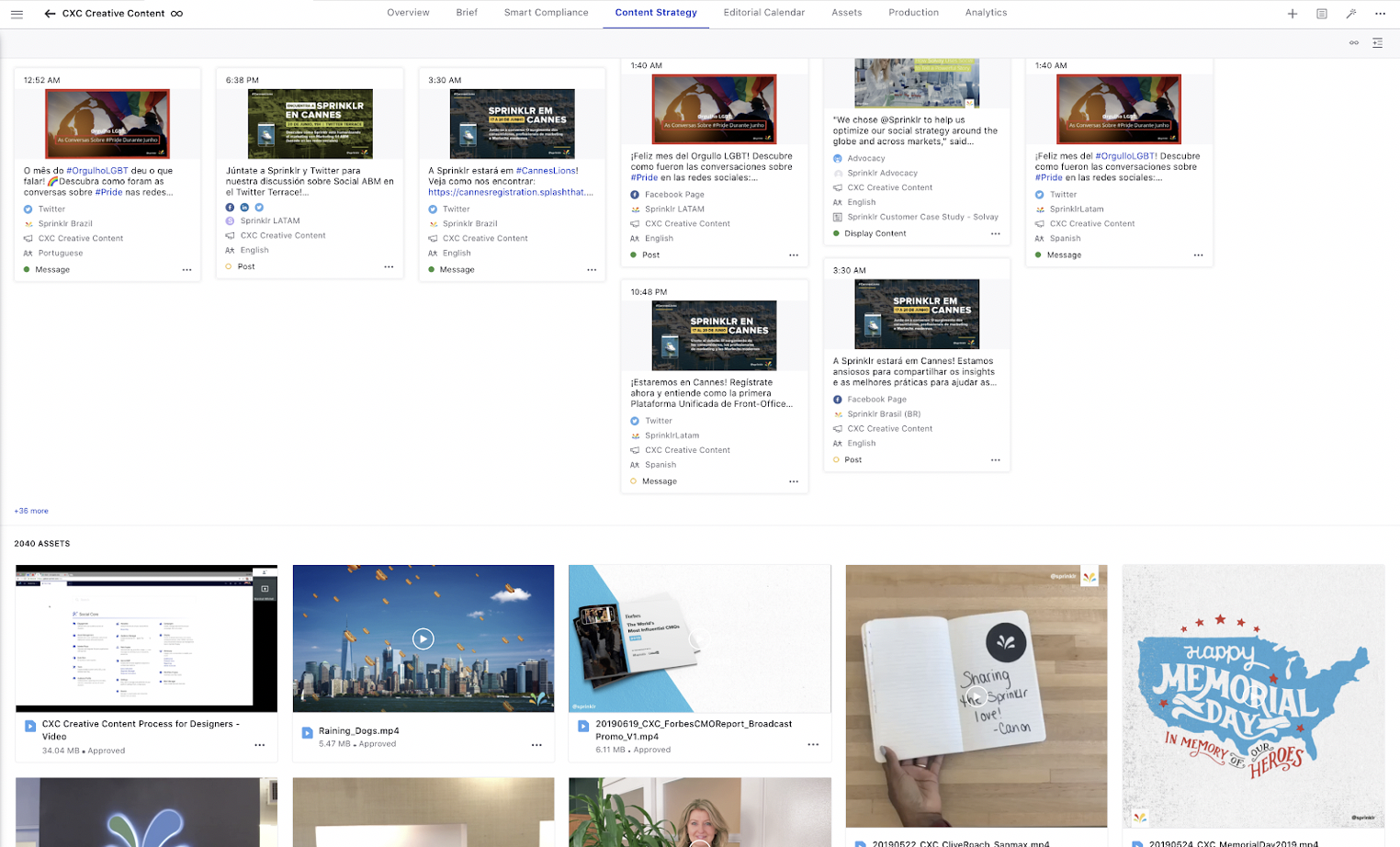Click video file icon next to Raining_Dogs.mp4
This screenshot has height=847, width=1400.
308,732
